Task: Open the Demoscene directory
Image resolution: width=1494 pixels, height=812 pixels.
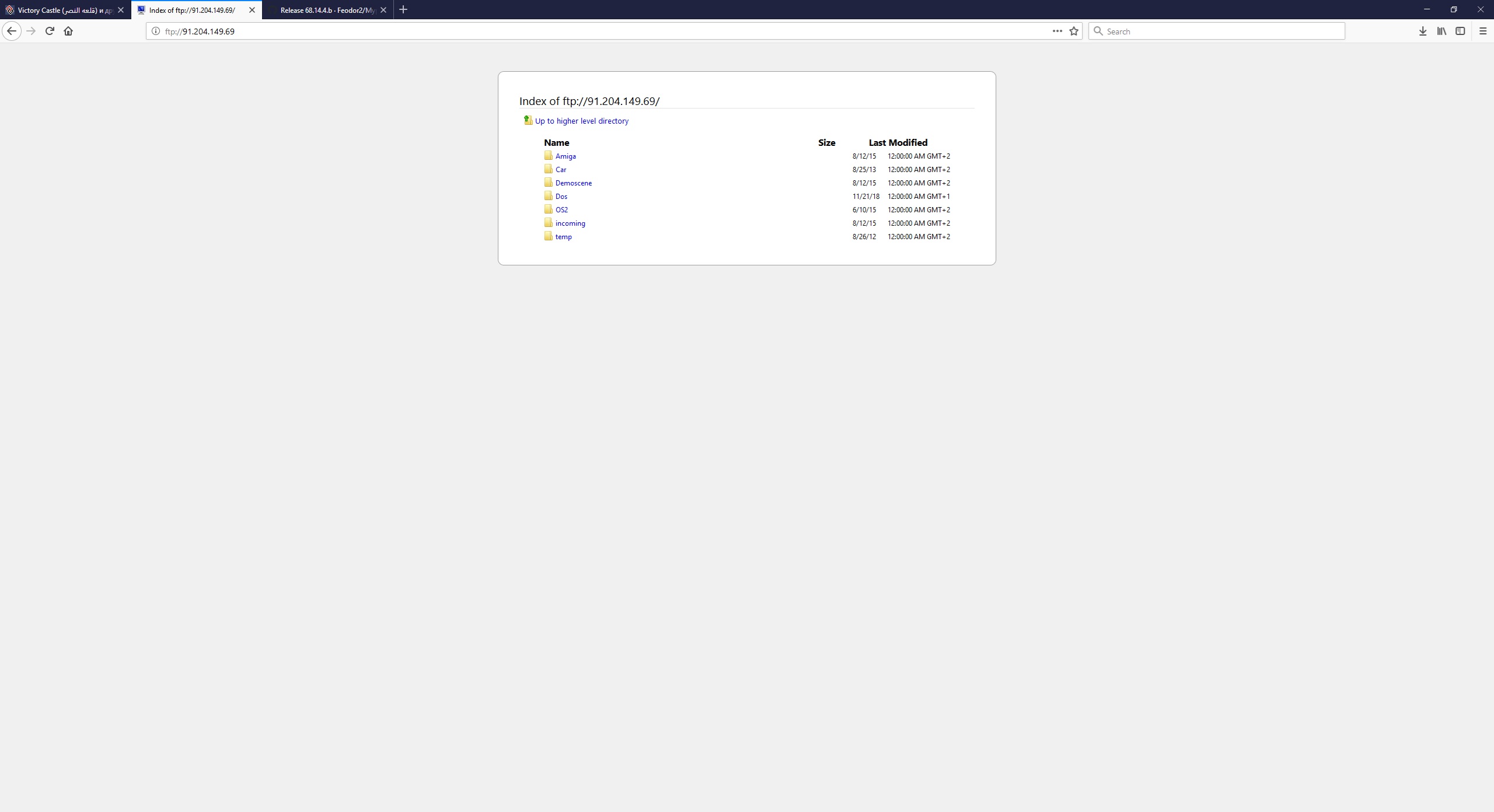Action: click(573, 183)
